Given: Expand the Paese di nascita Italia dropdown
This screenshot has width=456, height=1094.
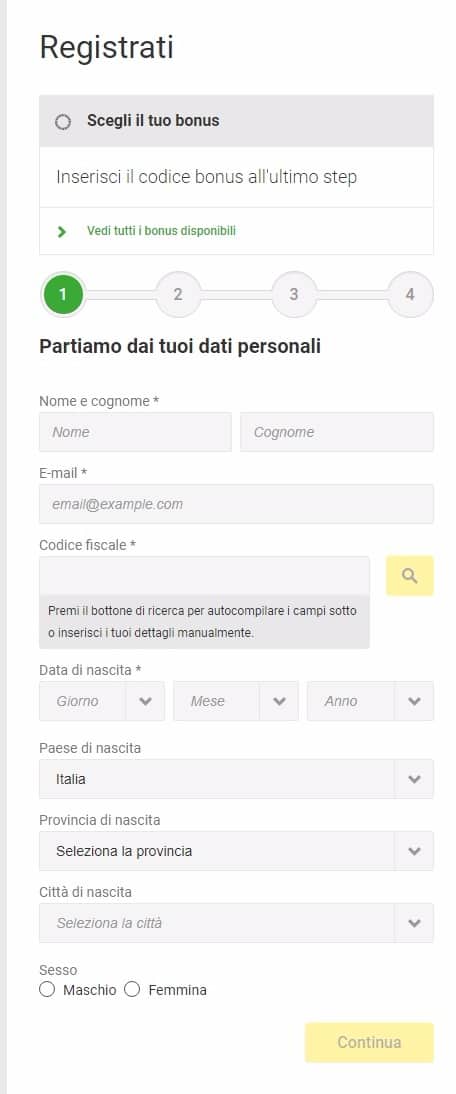Looking at the screenshot, I should tap(236, 779).
